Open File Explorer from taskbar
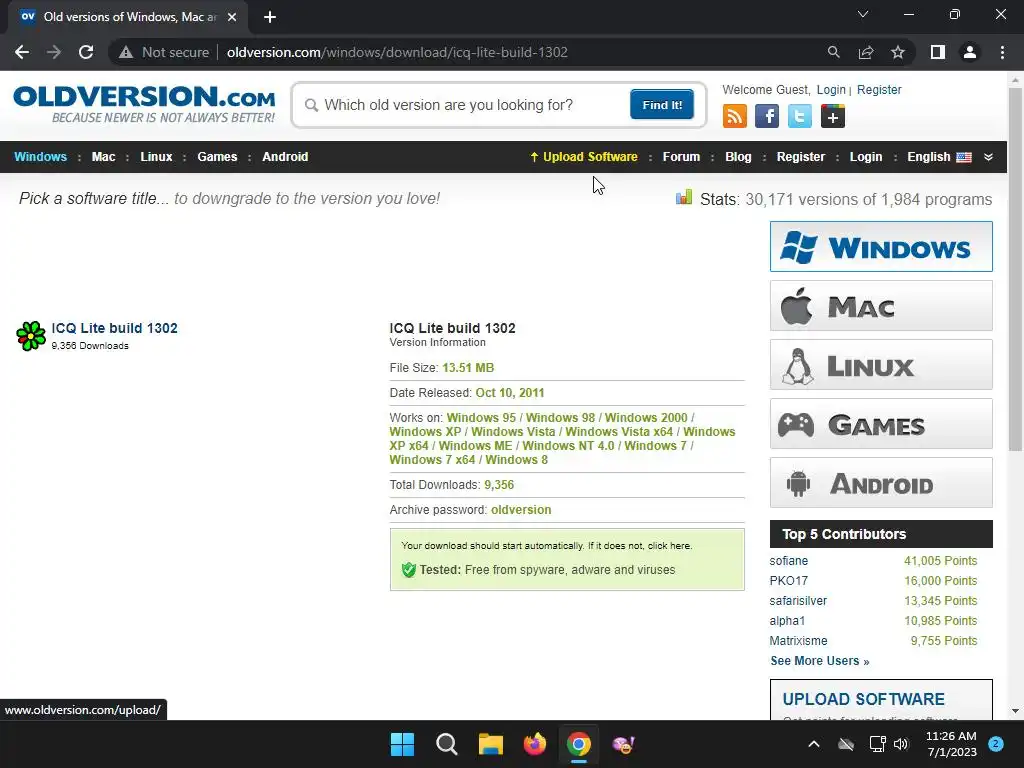This screenshot has height=768, width=1024. point(490,744)
